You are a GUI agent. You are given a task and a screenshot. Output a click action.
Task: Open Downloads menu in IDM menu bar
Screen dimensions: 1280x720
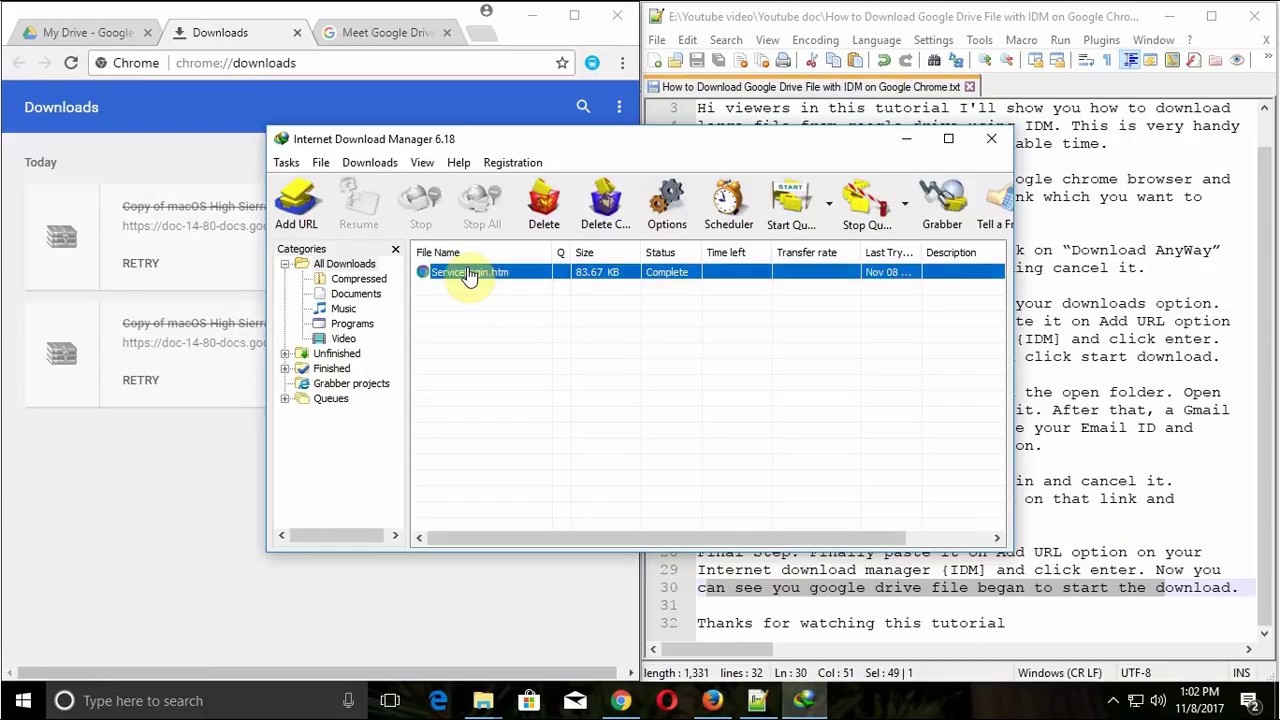point(369,163)
